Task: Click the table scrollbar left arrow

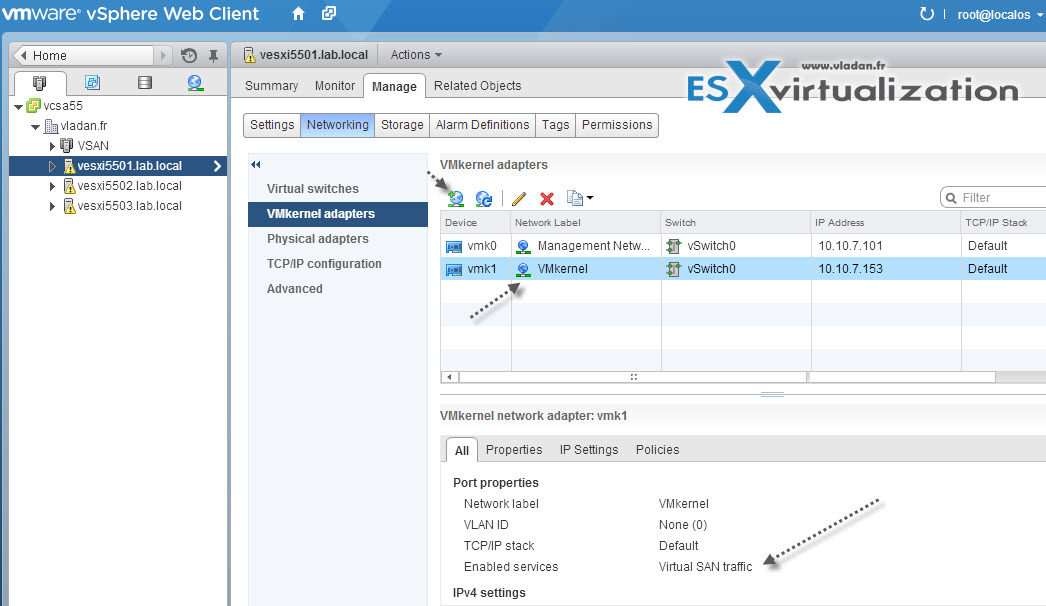Action: tap(450, 377)
